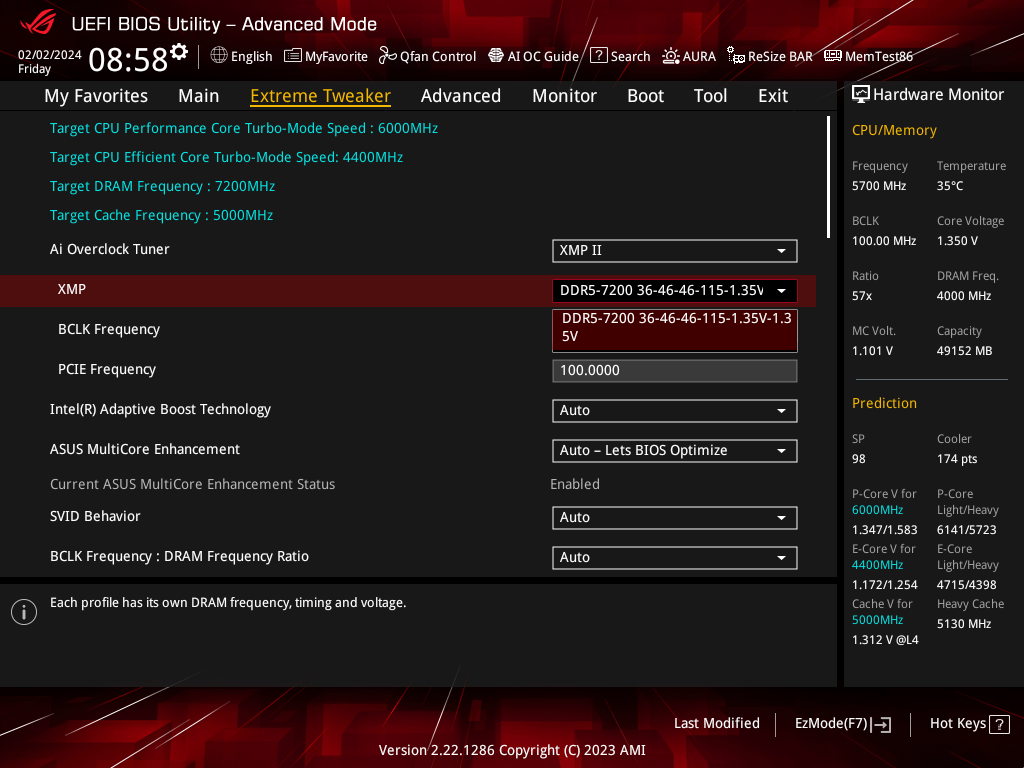Click the settings list scrollbar
Viewport: 1024px width, 768px height.
click(x=828, y=177)
